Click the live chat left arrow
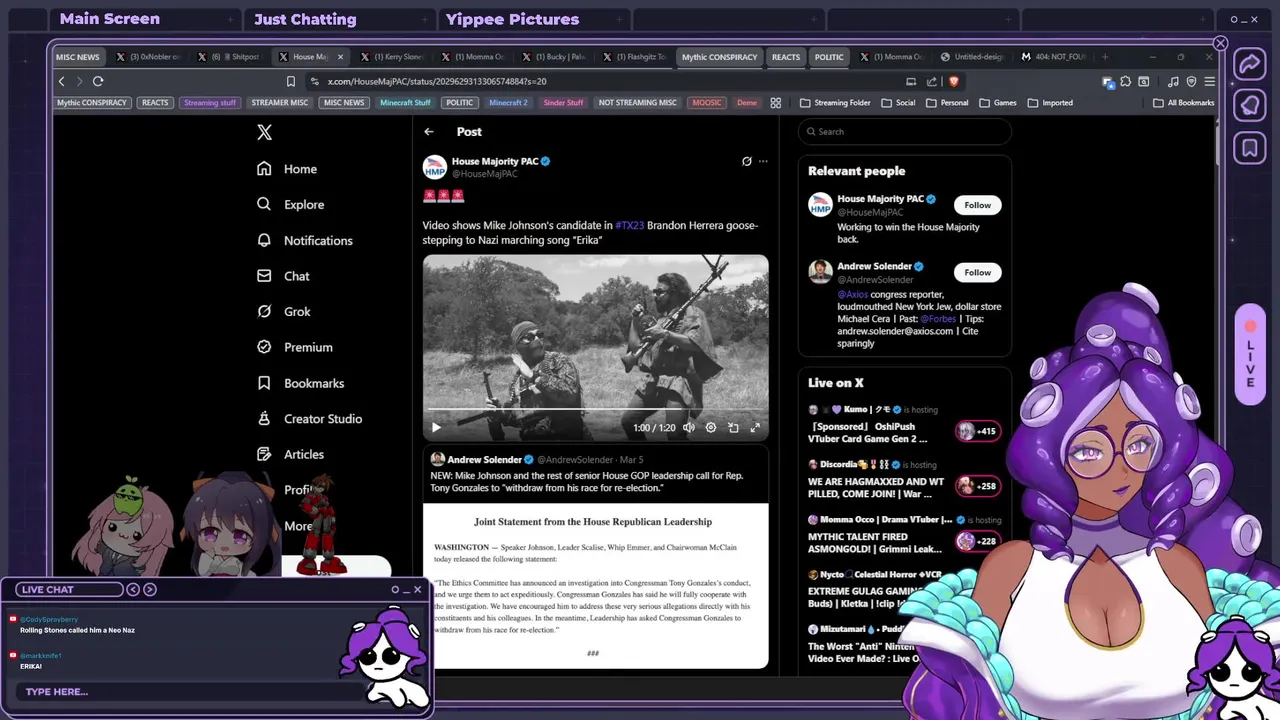 (x=133, y=589)
